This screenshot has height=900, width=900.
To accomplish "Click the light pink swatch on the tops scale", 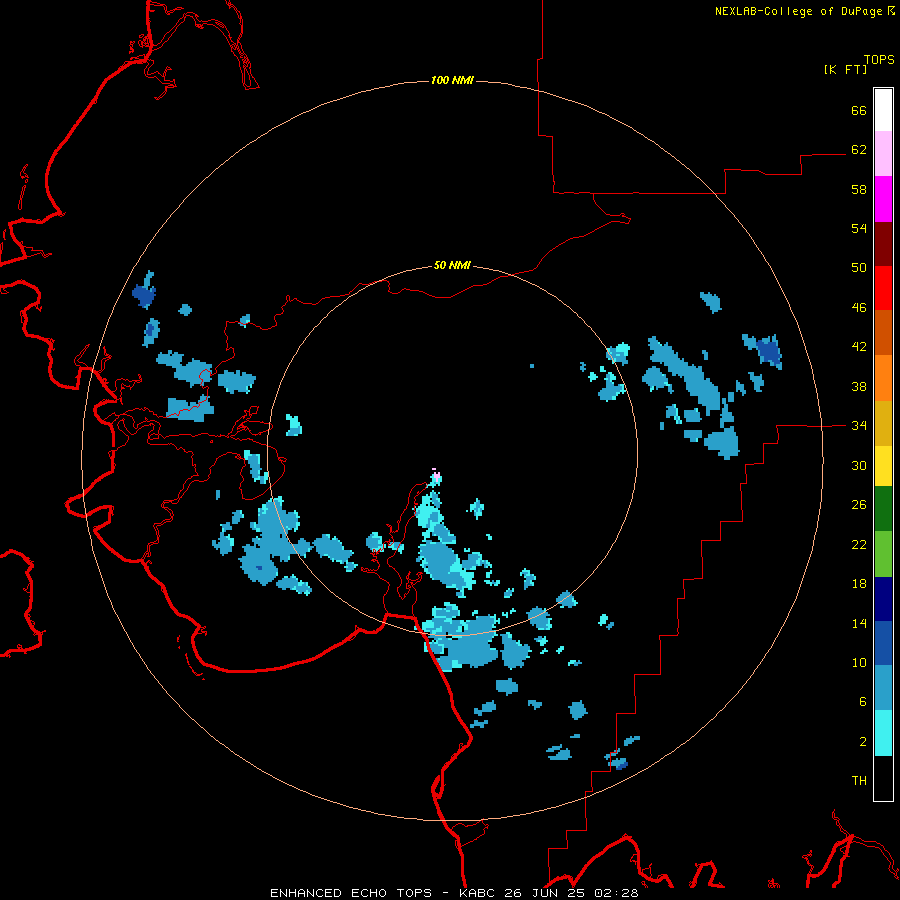I will (883, 154).
